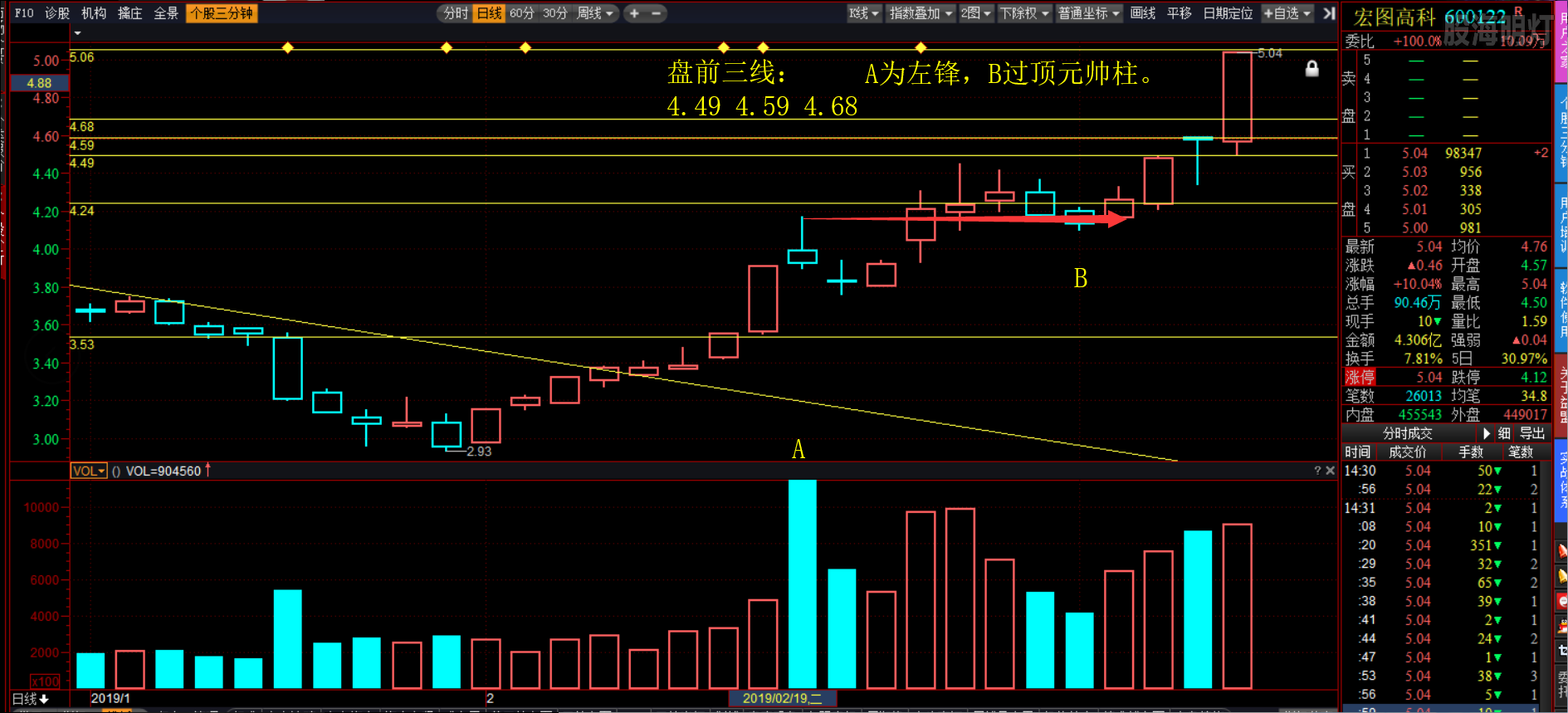Click the red up arrow next to VOL value
Image resolution: width=1568 pixels, height=713 pixels.
208,470
